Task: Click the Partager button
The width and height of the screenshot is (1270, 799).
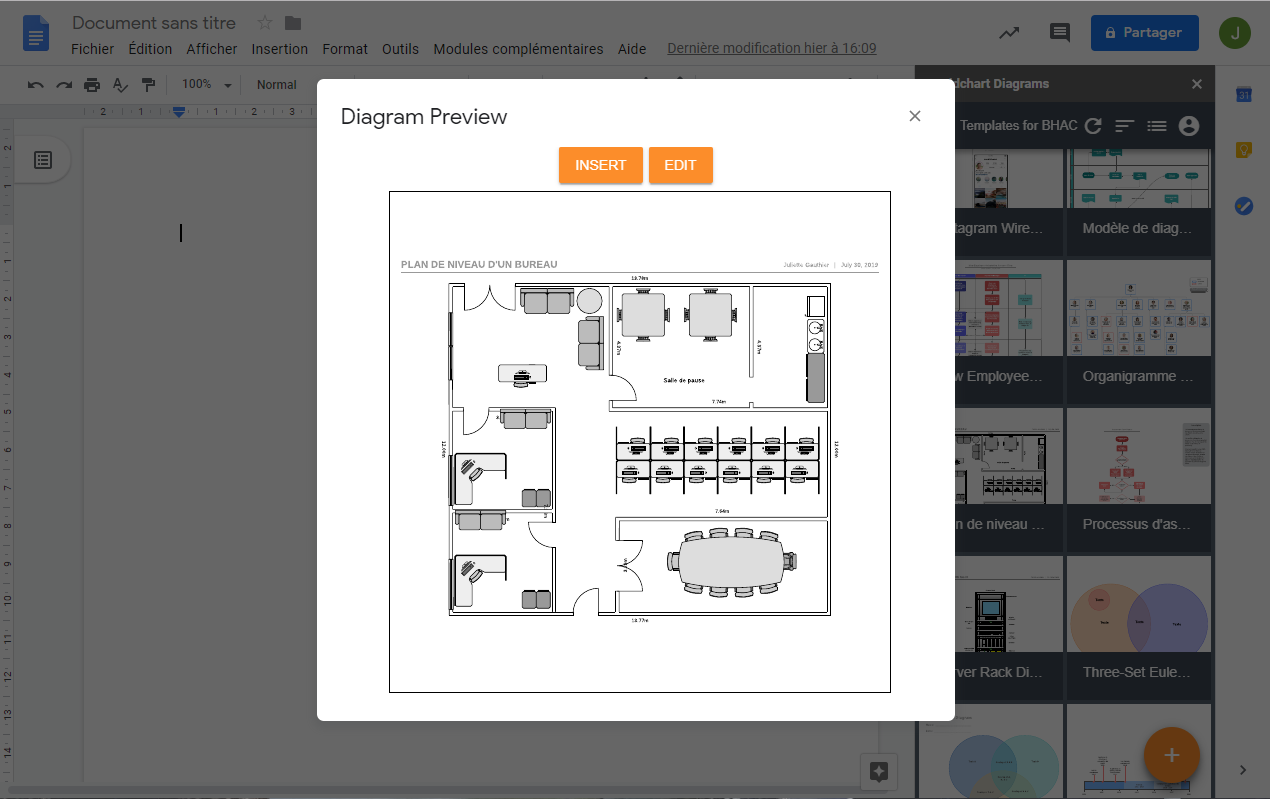Action: 1144,32
